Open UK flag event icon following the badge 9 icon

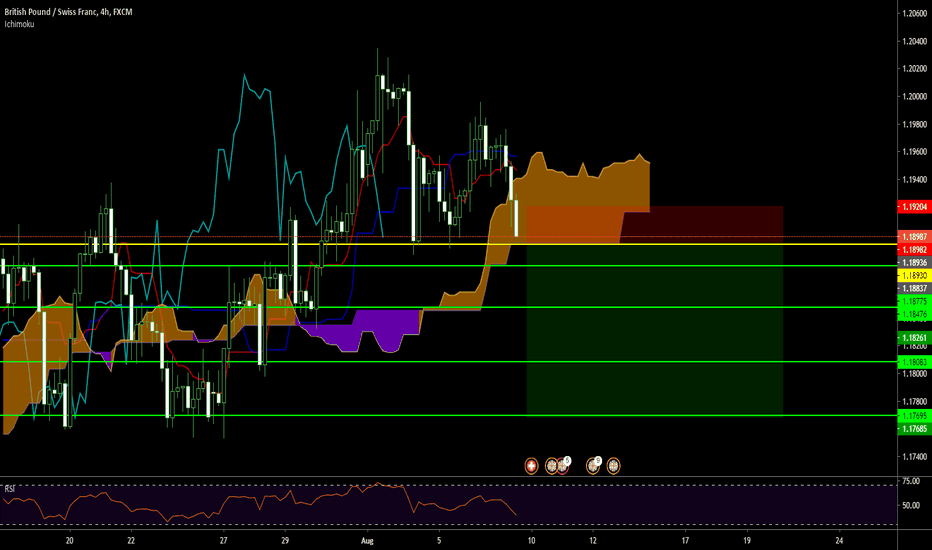point(613,466)
